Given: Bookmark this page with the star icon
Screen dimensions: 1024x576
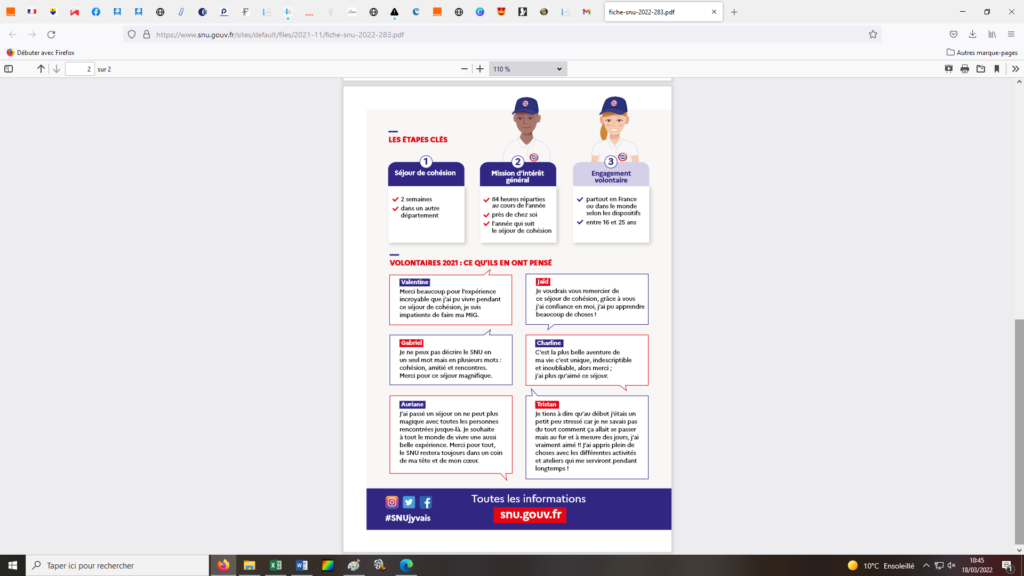Looking at the screenshot, I should 873,33.
